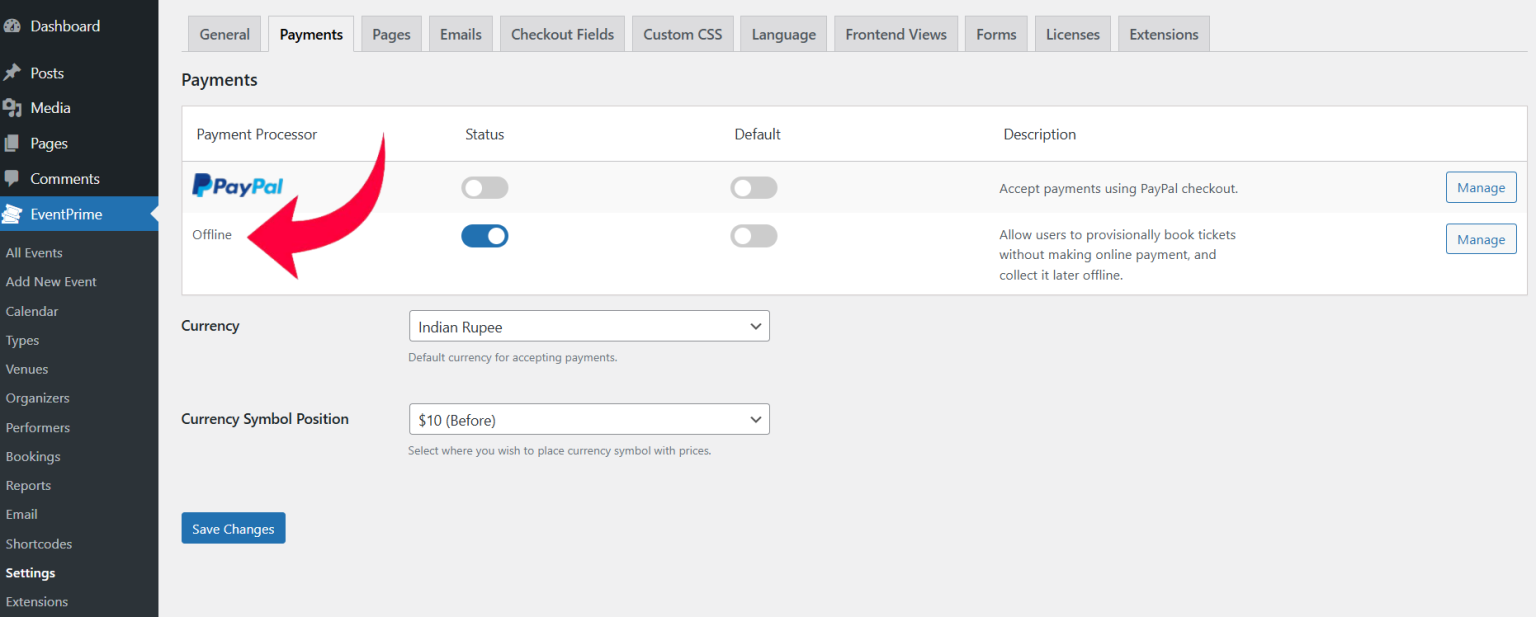1536x617 pixels.
Task: Open Bookings in the EventPrime menu
Action: coord(35,456)
